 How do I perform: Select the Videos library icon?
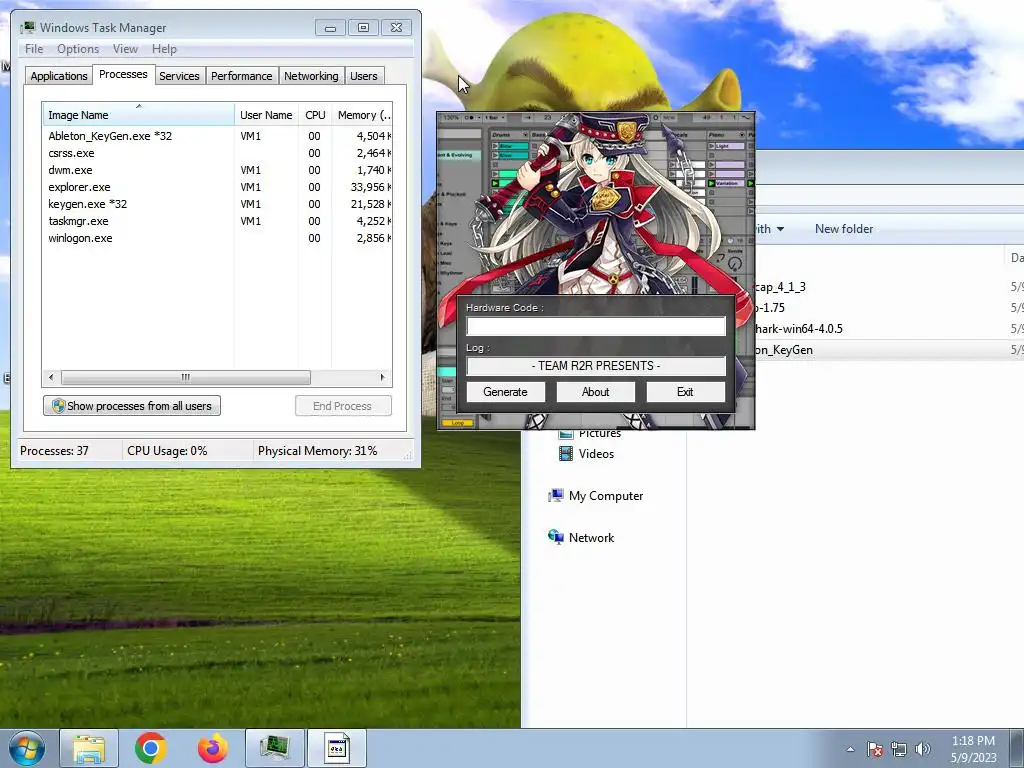pyautogui.click(x=566, y=453)
